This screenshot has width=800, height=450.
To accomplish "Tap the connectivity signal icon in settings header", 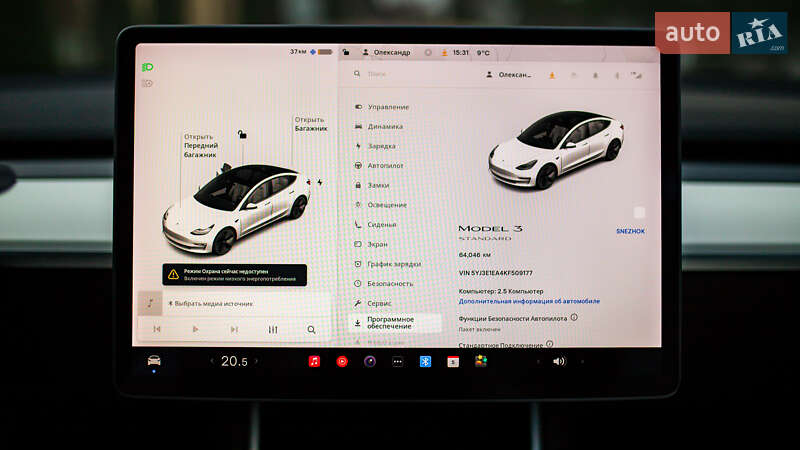I will point(636,76).
